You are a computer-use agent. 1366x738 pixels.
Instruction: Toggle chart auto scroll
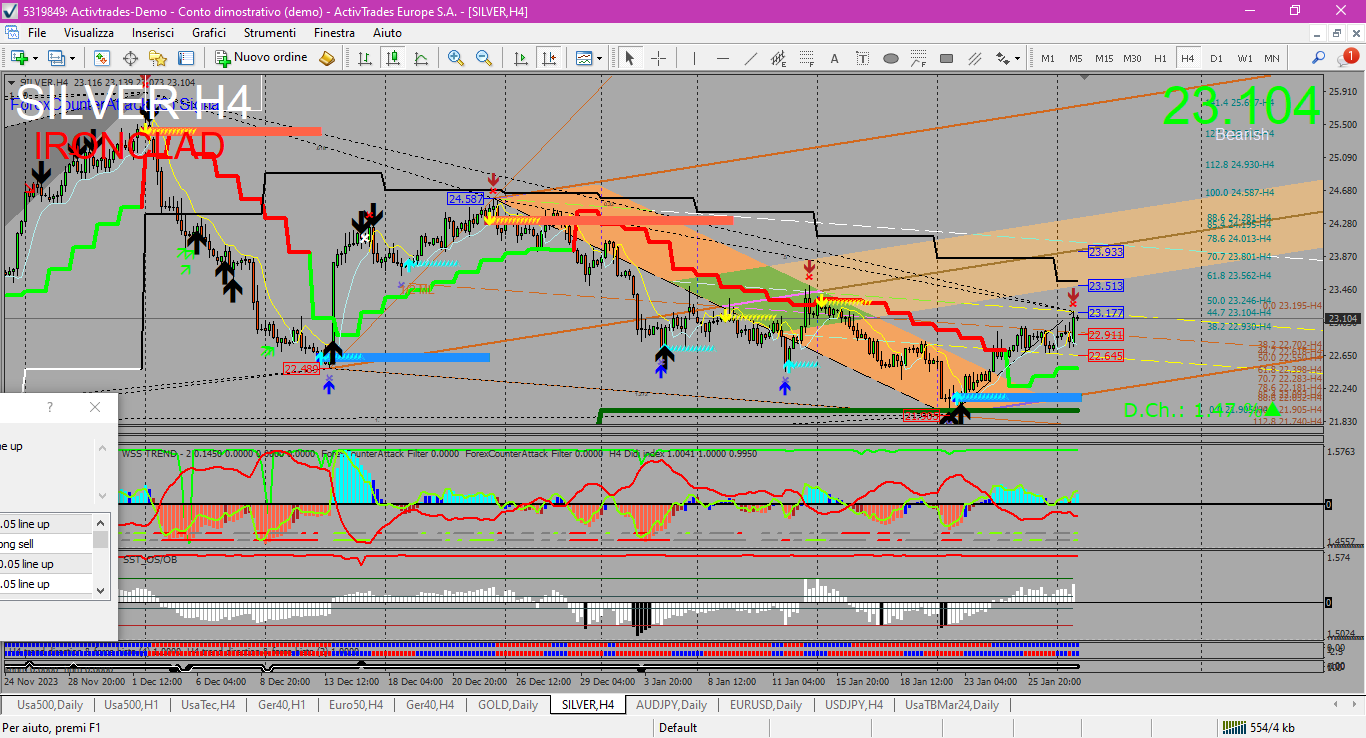click(520, 58)
